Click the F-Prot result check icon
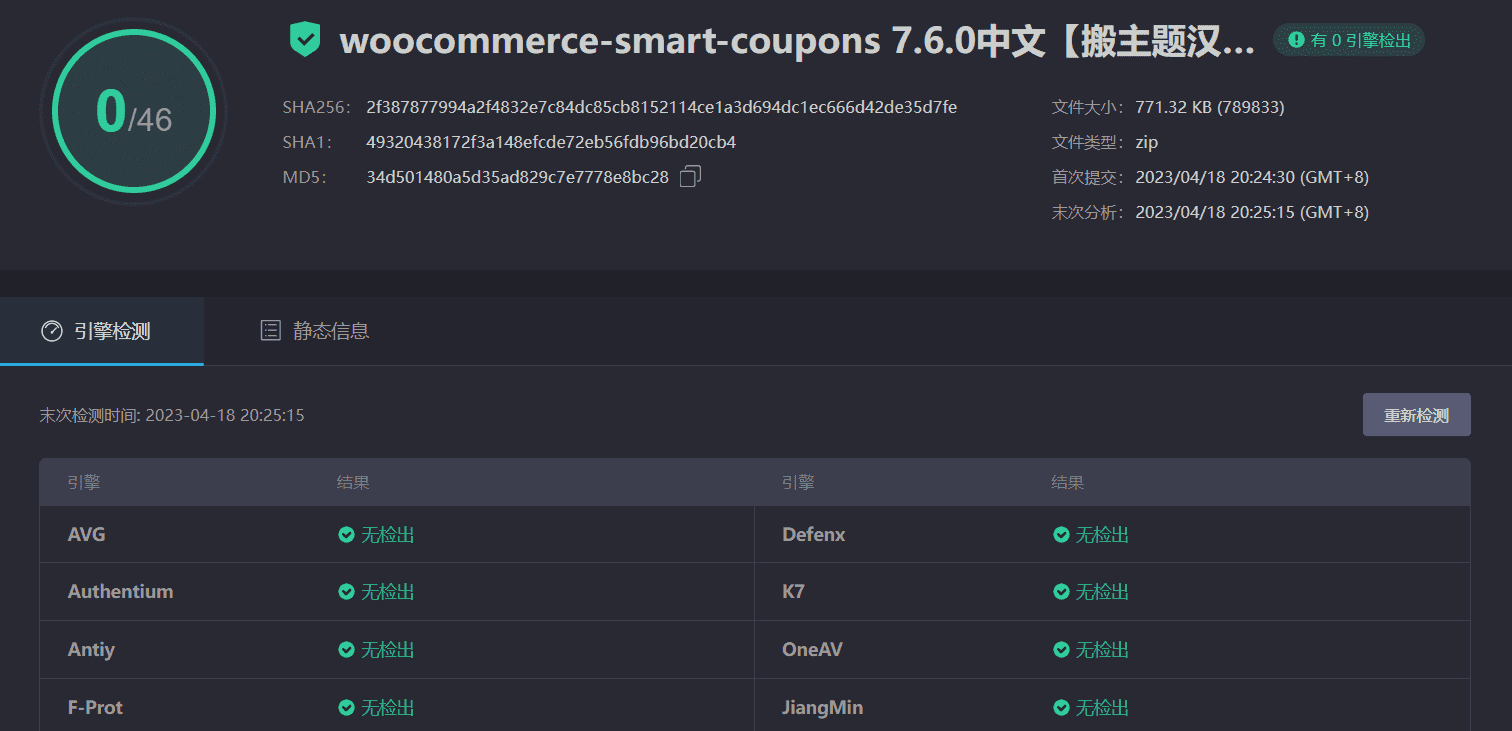The image size is (1512, 731). coord(346,708)
